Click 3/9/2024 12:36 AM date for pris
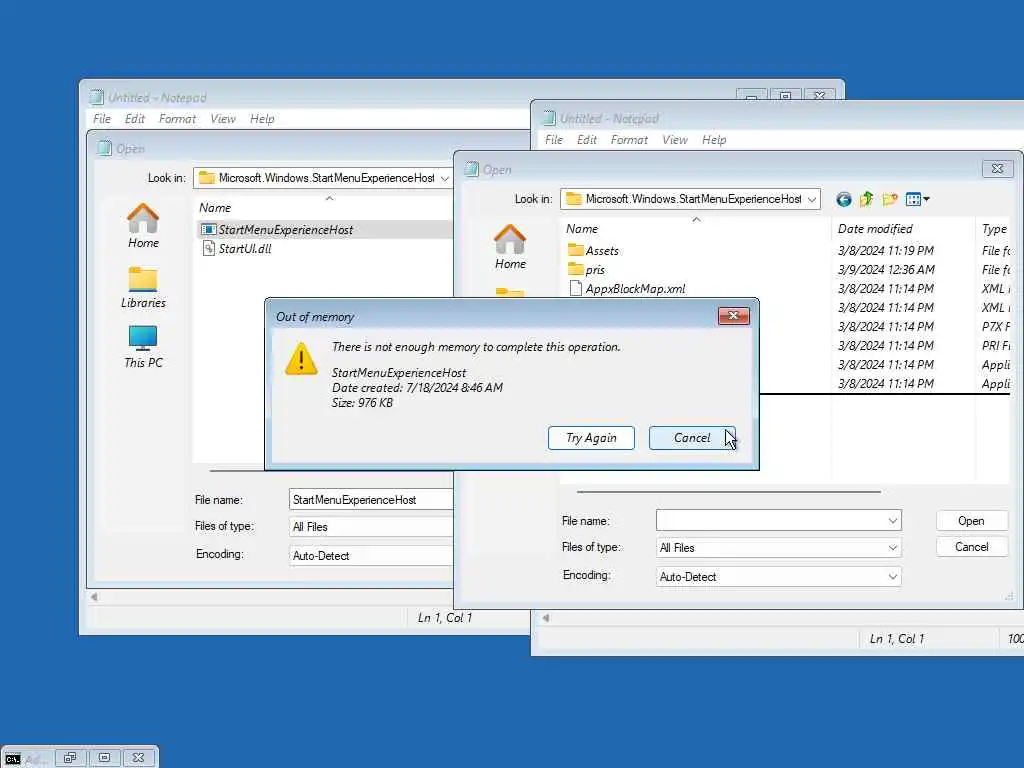 coord(886,270)
